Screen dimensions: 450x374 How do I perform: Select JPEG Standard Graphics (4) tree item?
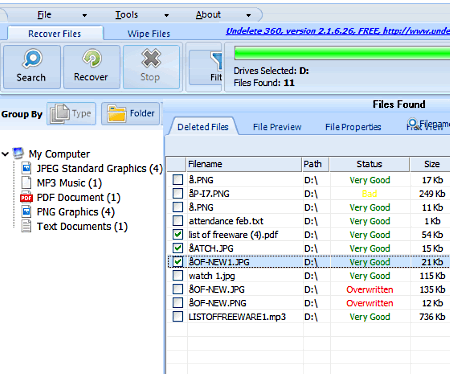(x=99, y=168)
